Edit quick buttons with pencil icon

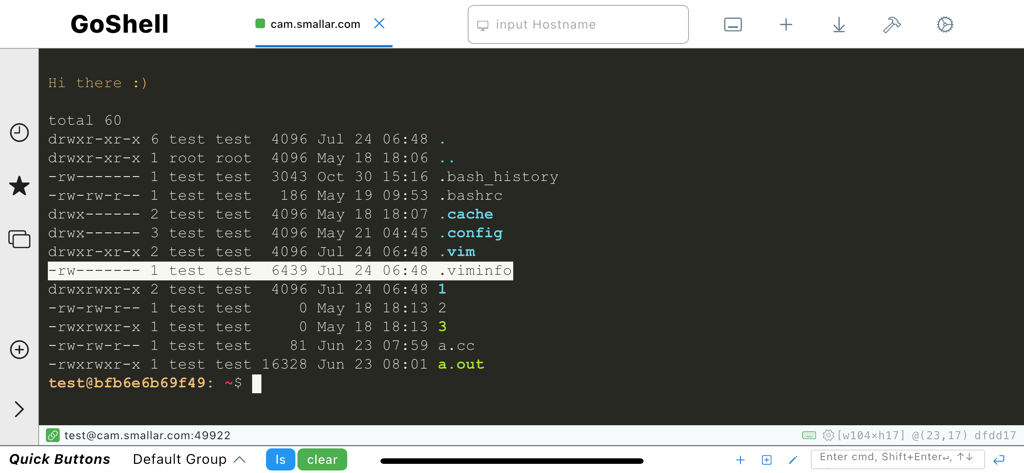click(x=793, y=460)
